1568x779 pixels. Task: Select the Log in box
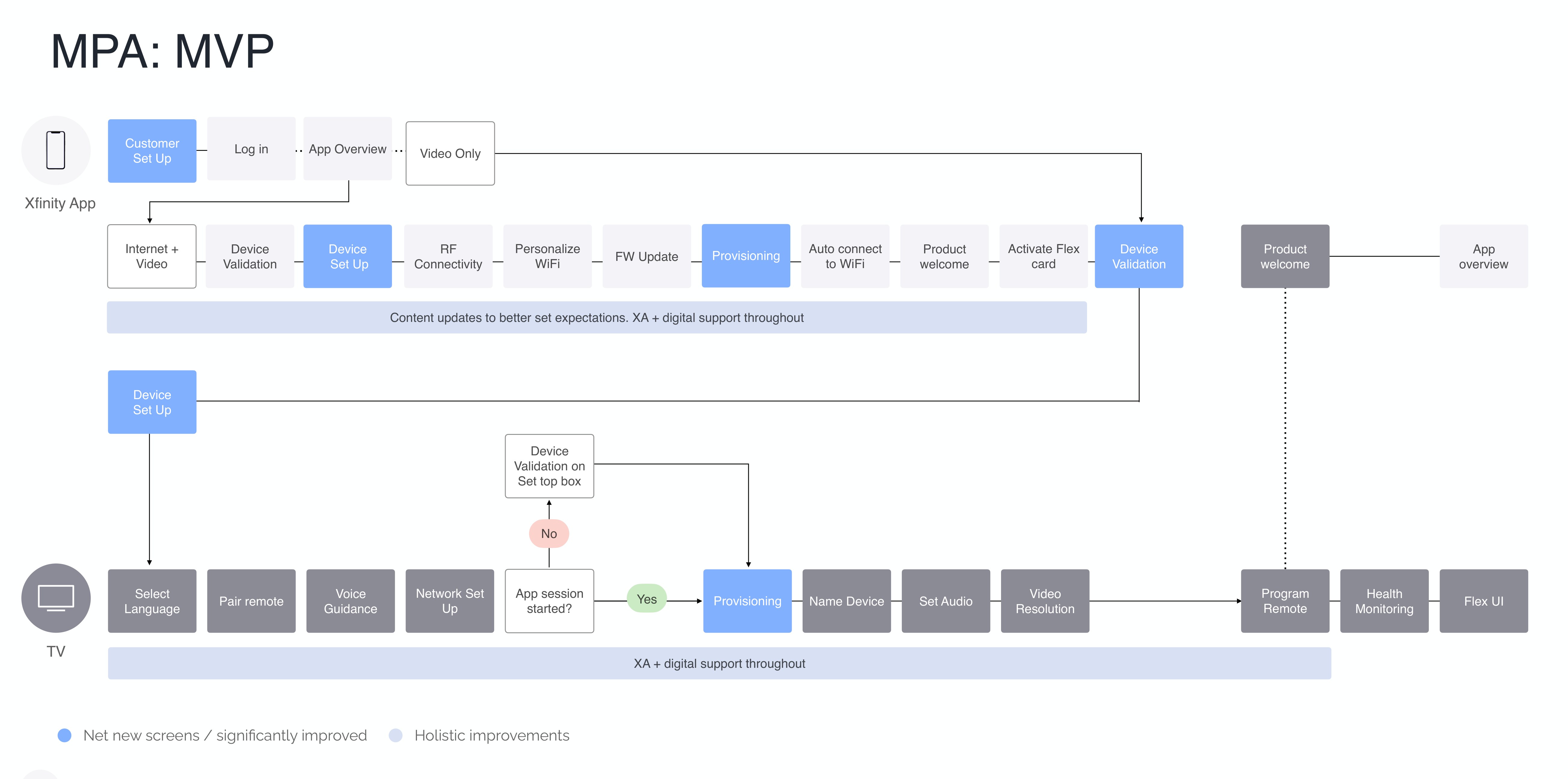coord(251,148)
